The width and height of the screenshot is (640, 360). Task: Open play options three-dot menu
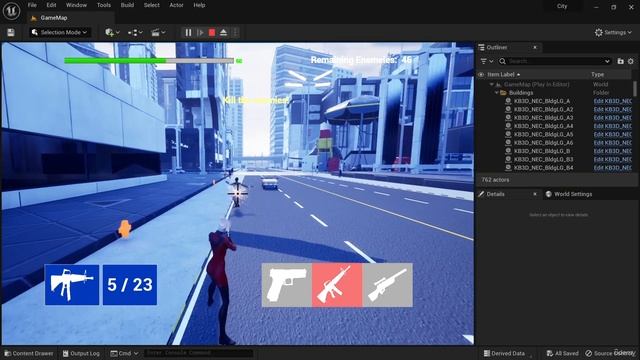[x=235, y=32]
